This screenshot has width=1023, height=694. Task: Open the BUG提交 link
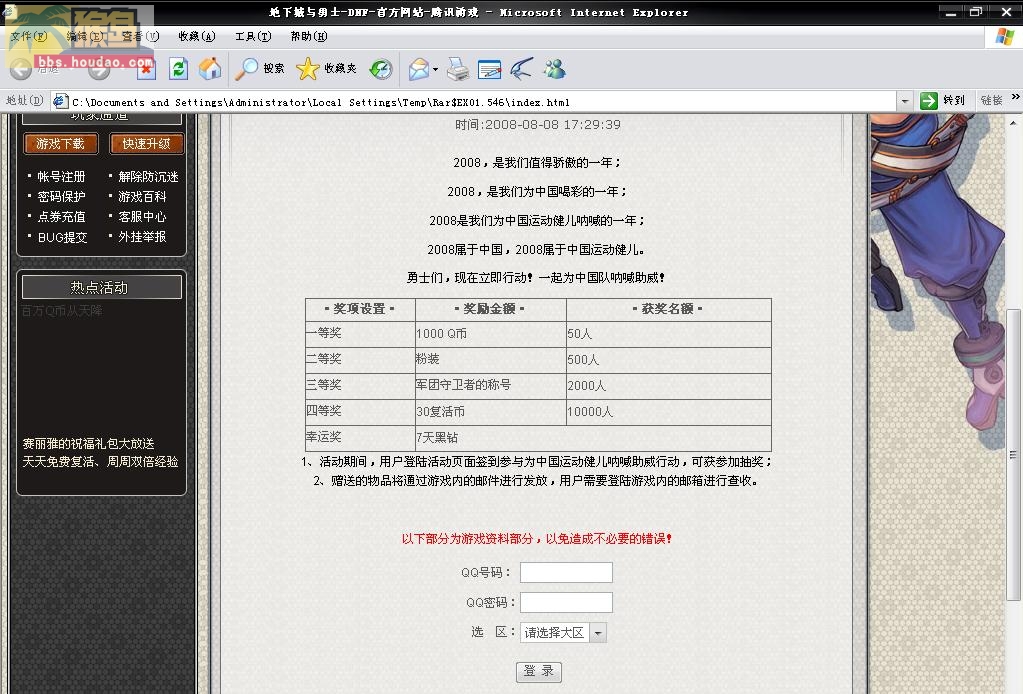(x=63, y=237)
